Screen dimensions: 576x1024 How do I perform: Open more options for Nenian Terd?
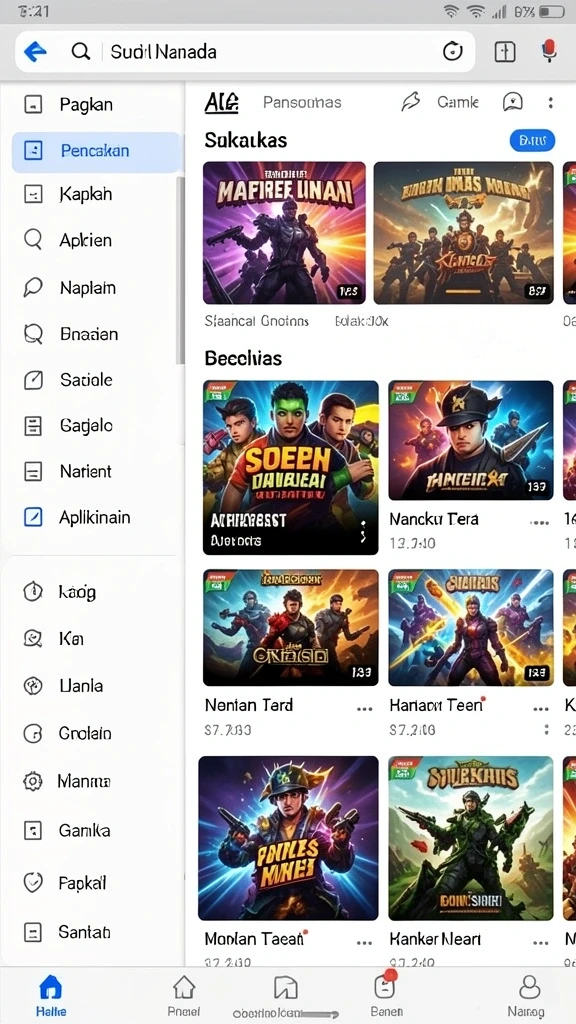tap(364, 709)
